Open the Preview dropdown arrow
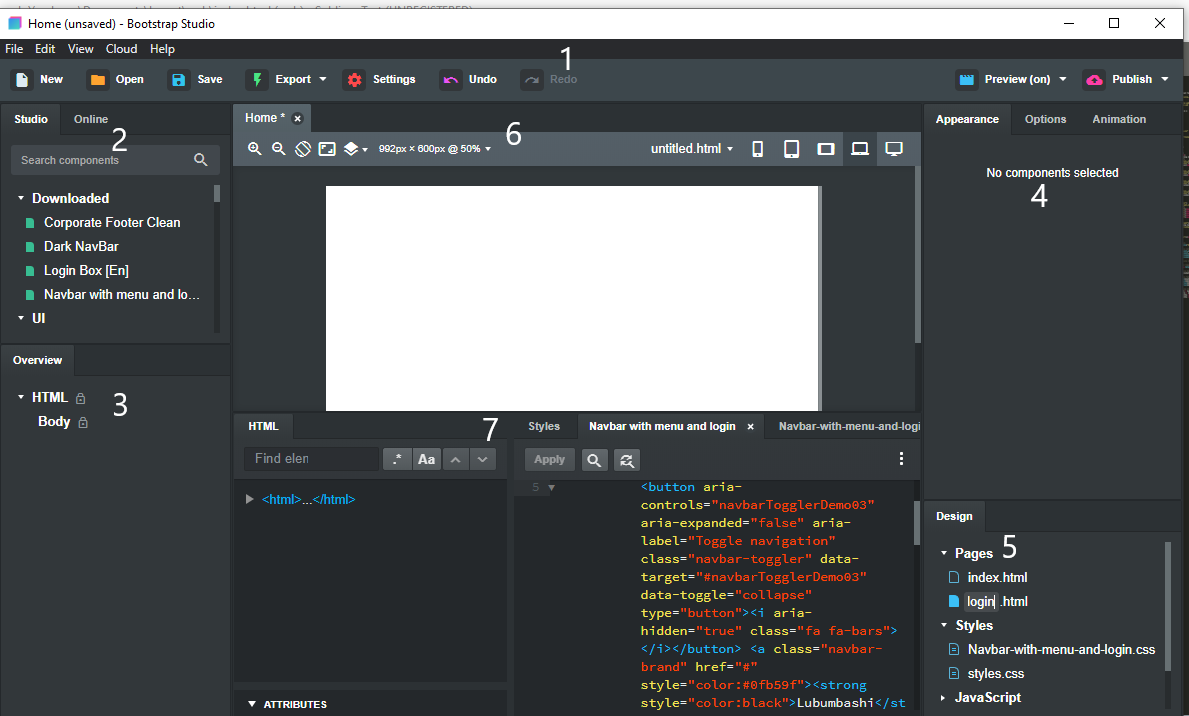1189x716 pixels. point(1063,80)
